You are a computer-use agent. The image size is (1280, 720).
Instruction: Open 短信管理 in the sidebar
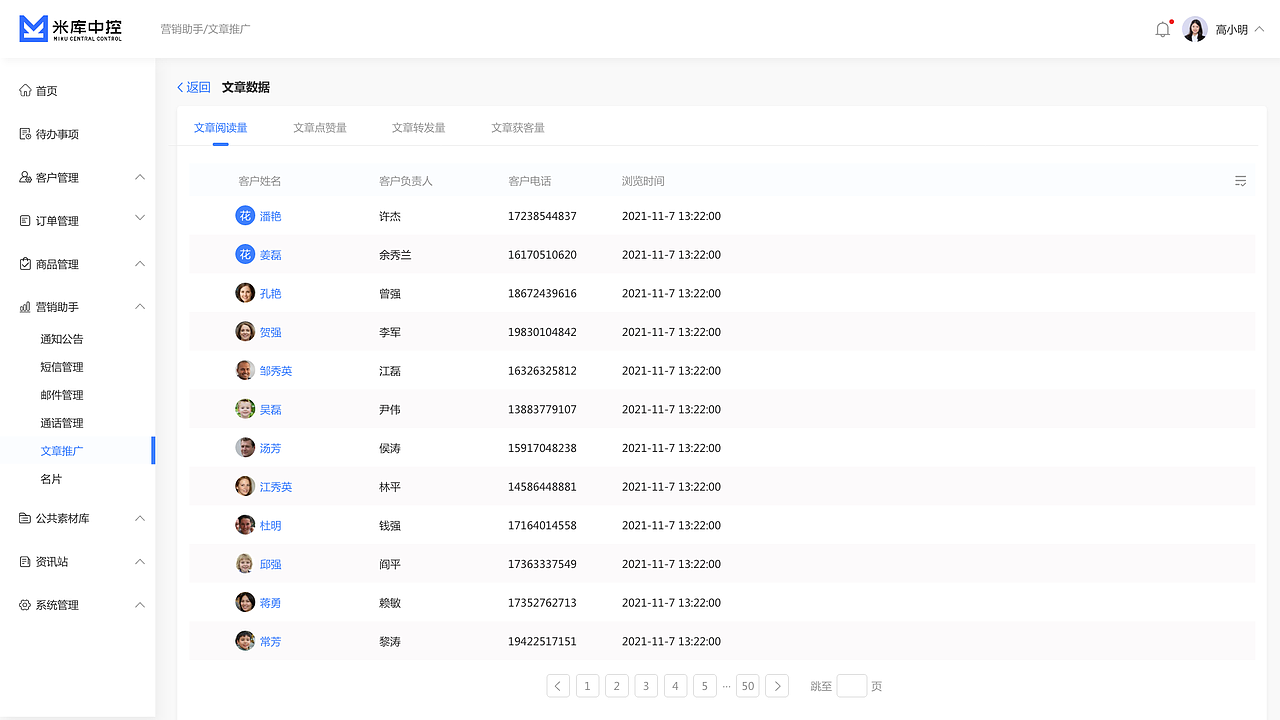62,367
